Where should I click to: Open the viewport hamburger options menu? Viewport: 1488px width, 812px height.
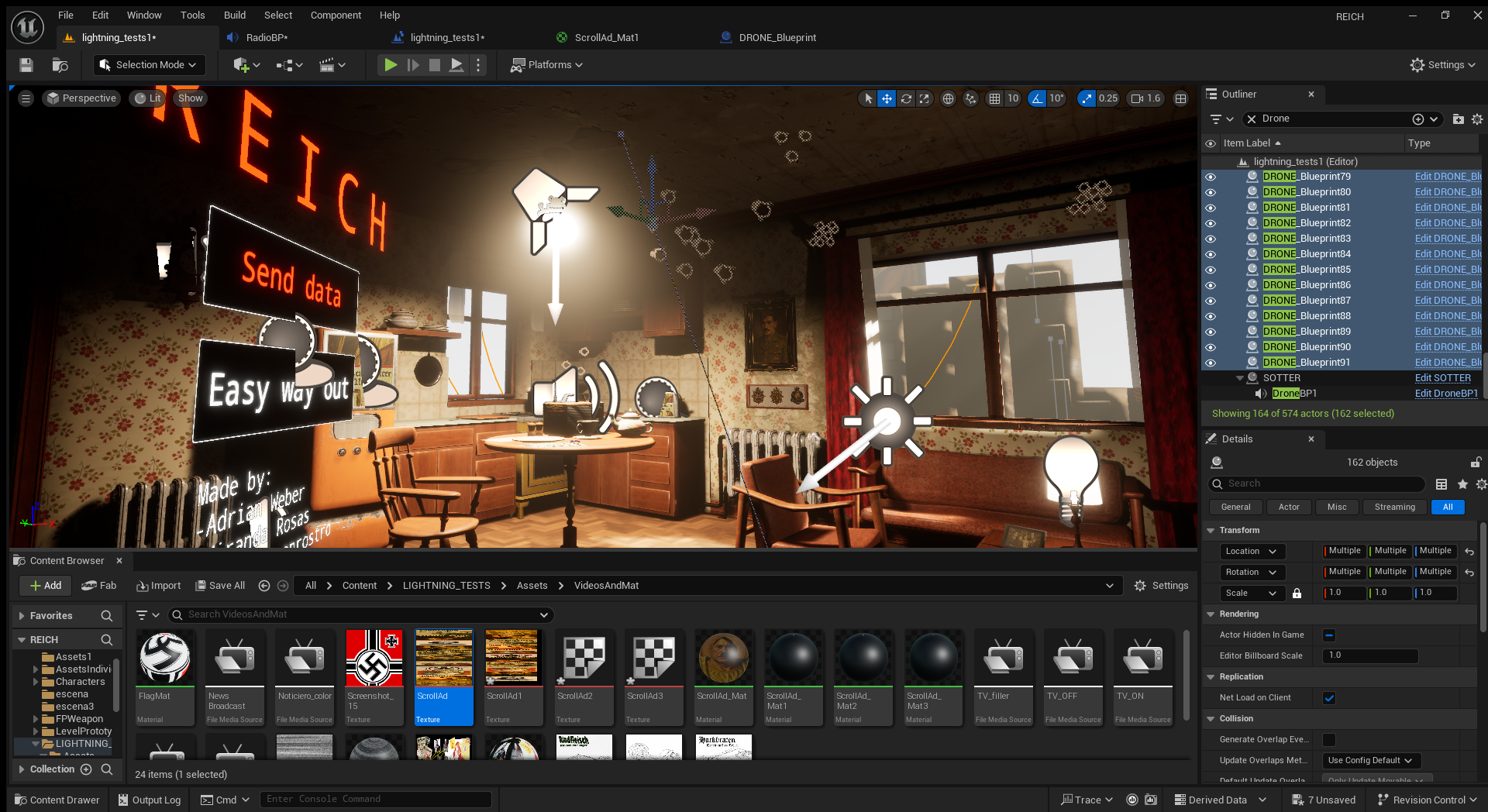tap(26, 98)
